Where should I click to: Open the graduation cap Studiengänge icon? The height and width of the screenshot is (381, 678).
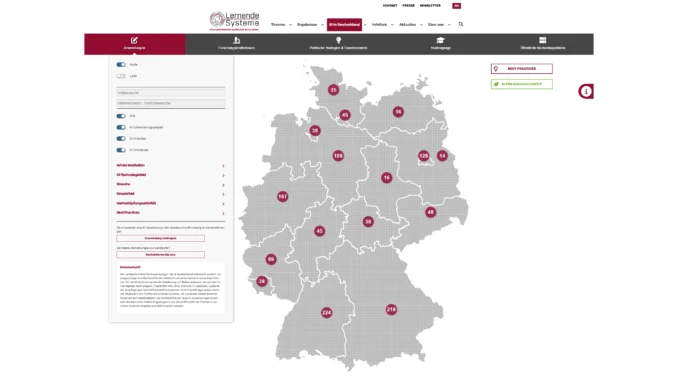point(440,40)
